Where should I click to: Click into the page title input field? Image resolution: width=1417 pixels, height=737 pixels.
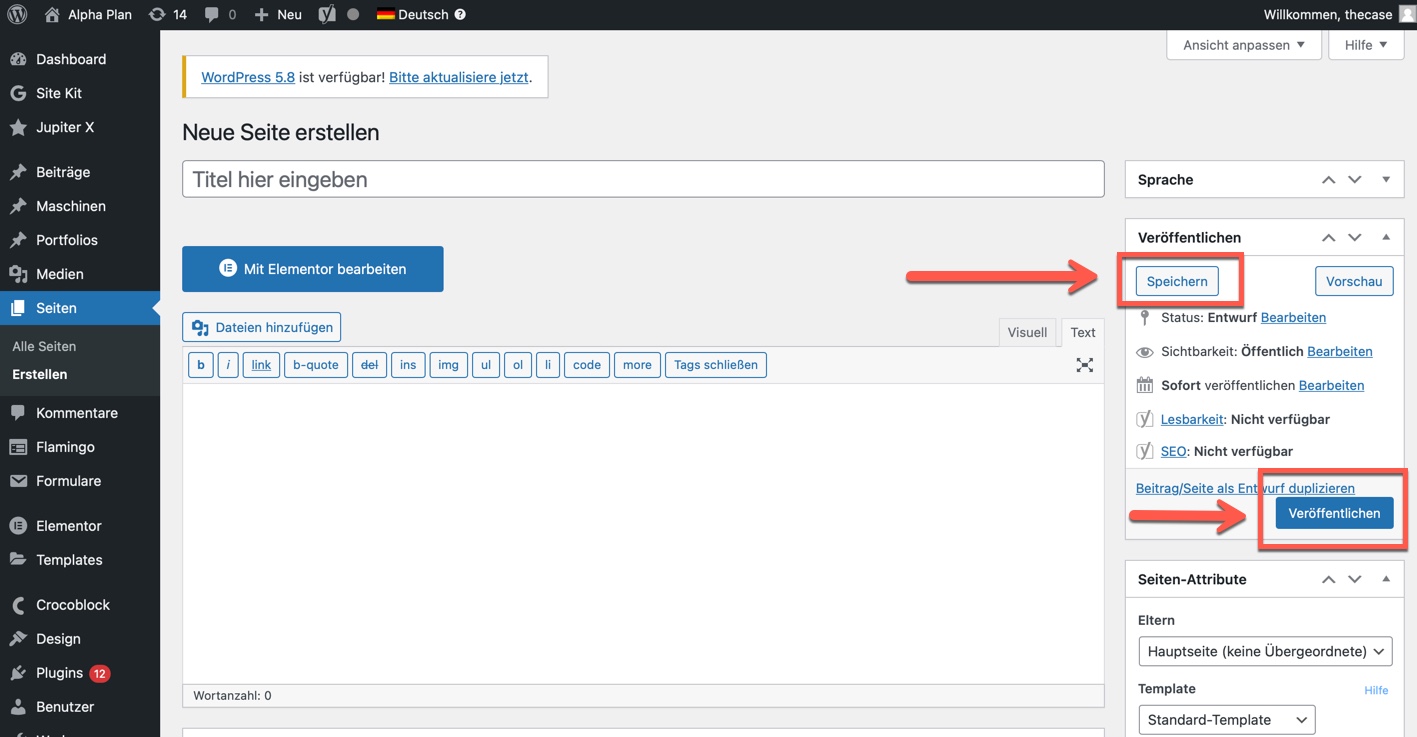[643, 180]
